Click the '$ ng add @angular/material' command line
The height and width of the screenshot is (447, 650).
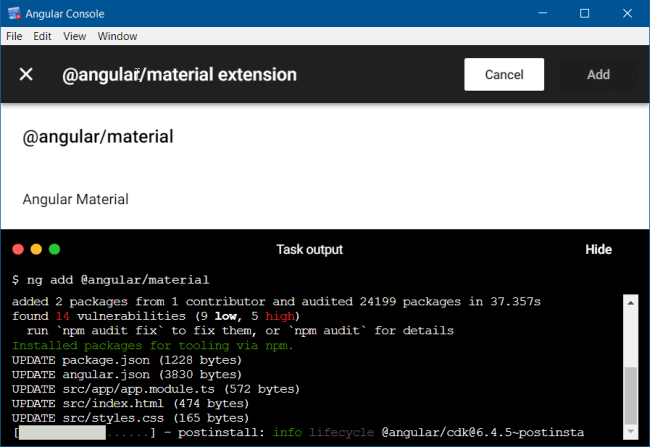point(111,280)
